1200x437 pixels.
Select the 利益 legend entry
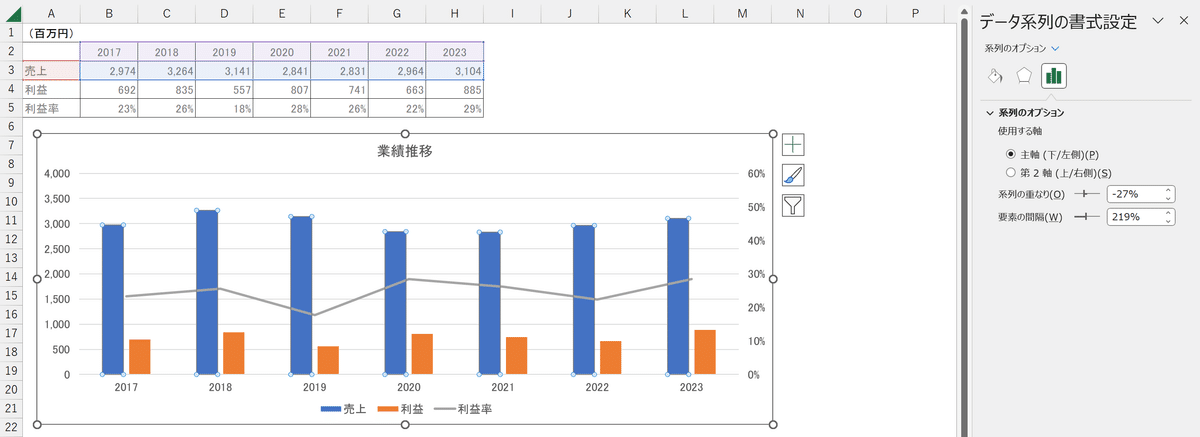point(400,409)
